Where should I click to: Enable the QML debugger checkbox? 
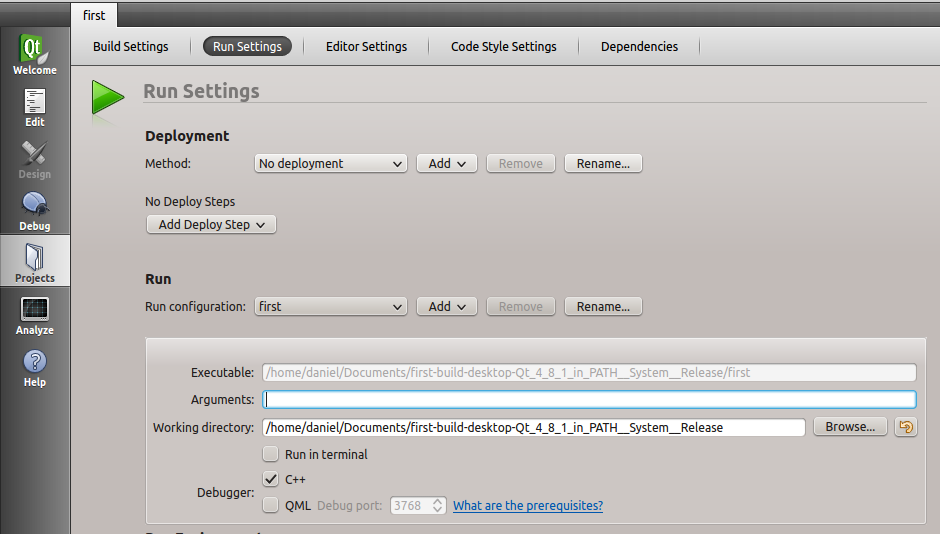(x=270, y=506)
